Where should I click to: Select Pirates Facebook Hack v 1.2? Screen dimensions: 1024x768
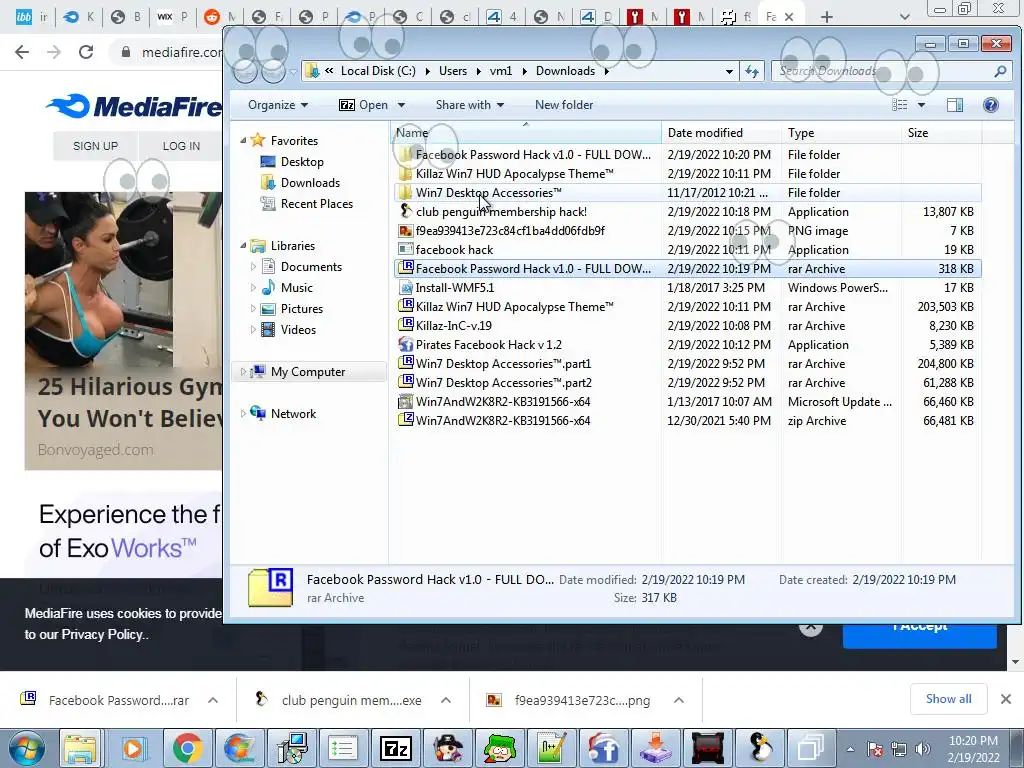pos(687,344)
